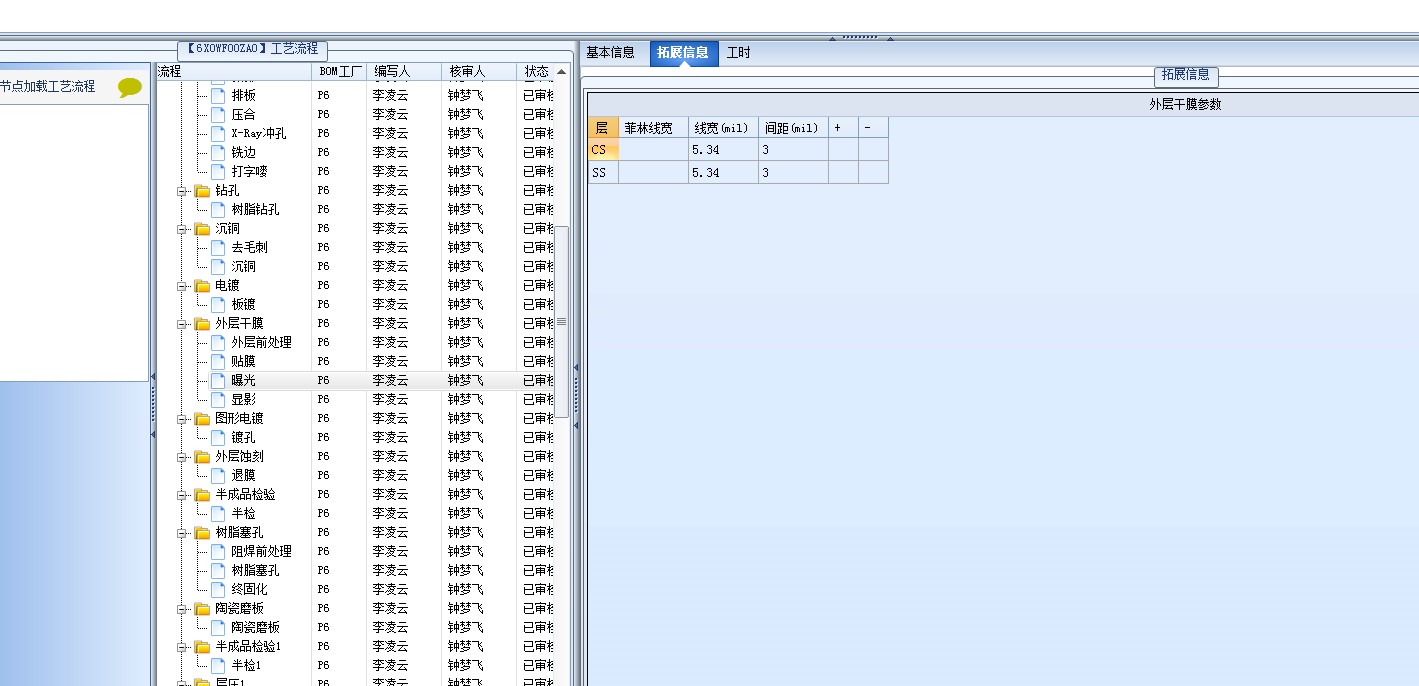This screenshot has height=686, width=1419.
Task: Switch to the 基本信息 tab
Action: 610,53
